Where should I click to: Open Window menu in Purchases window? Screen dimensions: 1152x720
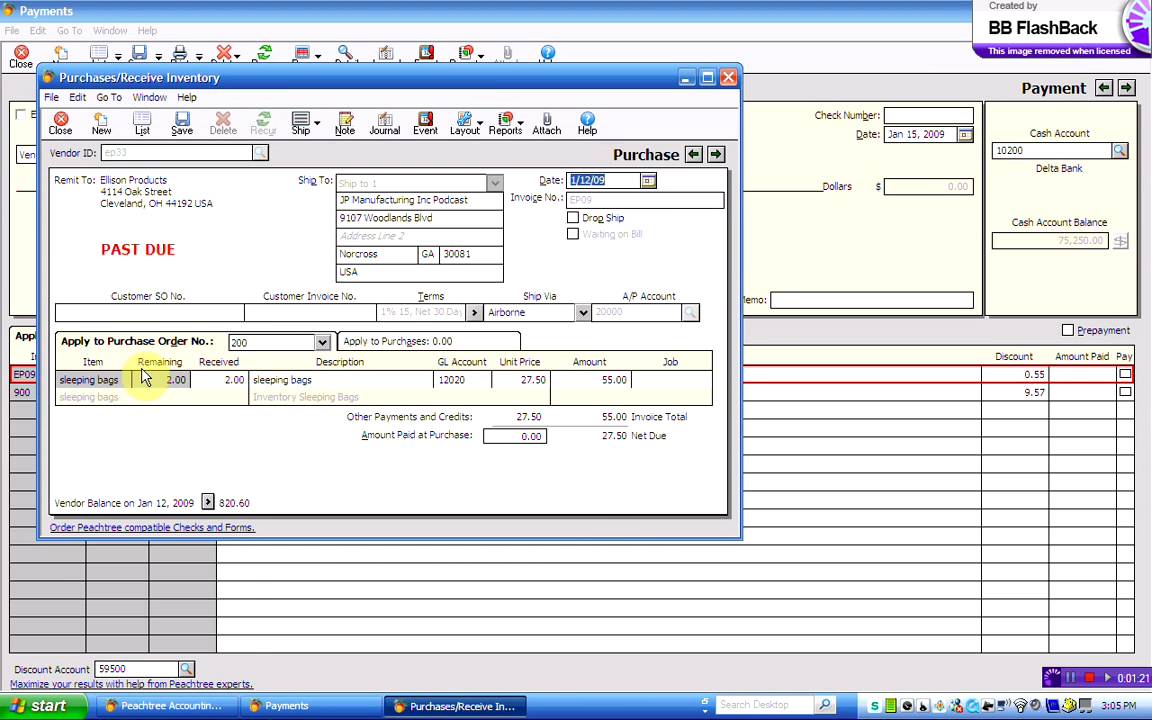click(149, 97)
